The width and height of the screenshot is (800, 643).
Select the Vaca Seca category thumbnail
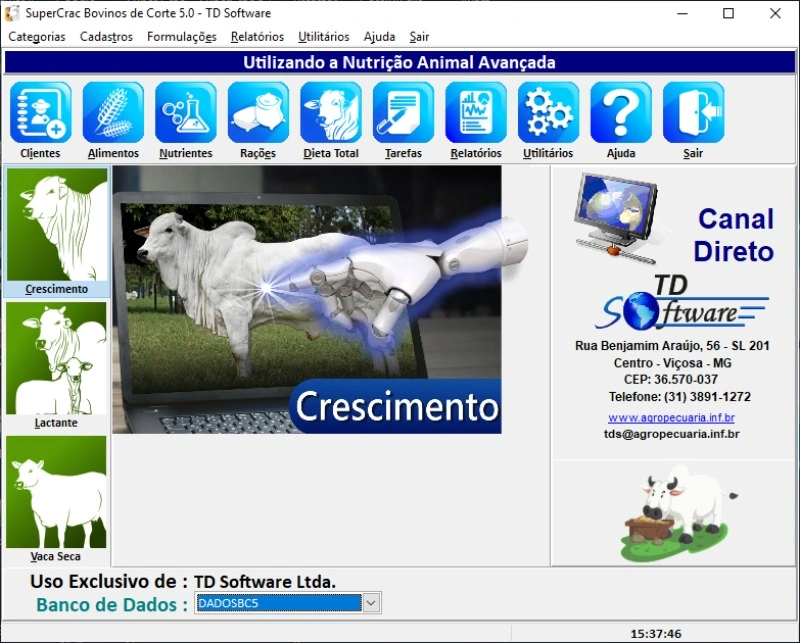pyautogui.click(x=57, y=492)
